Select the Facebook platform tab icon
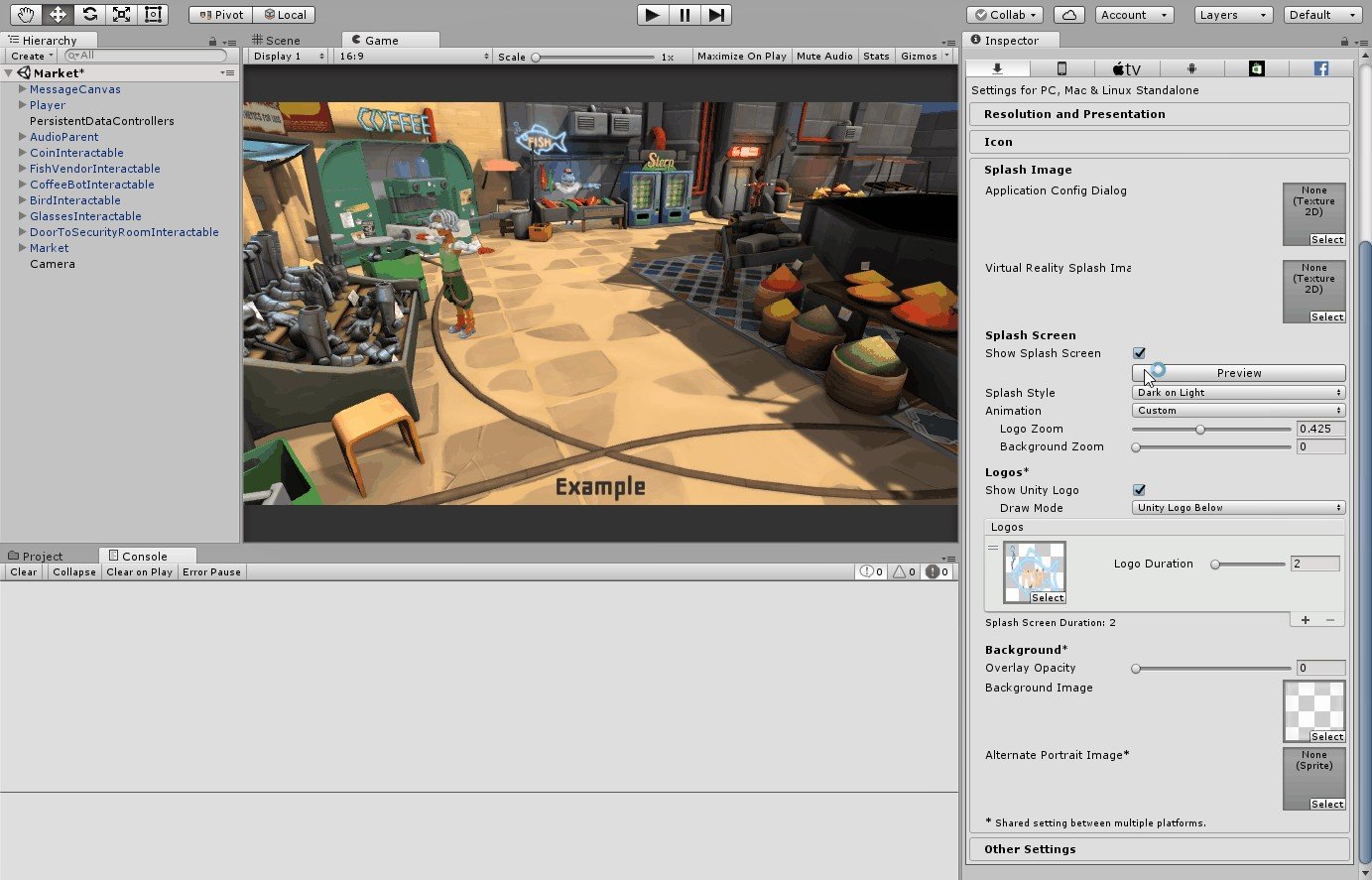Viewport: 1372px width, 880px height. point(1321,68)
